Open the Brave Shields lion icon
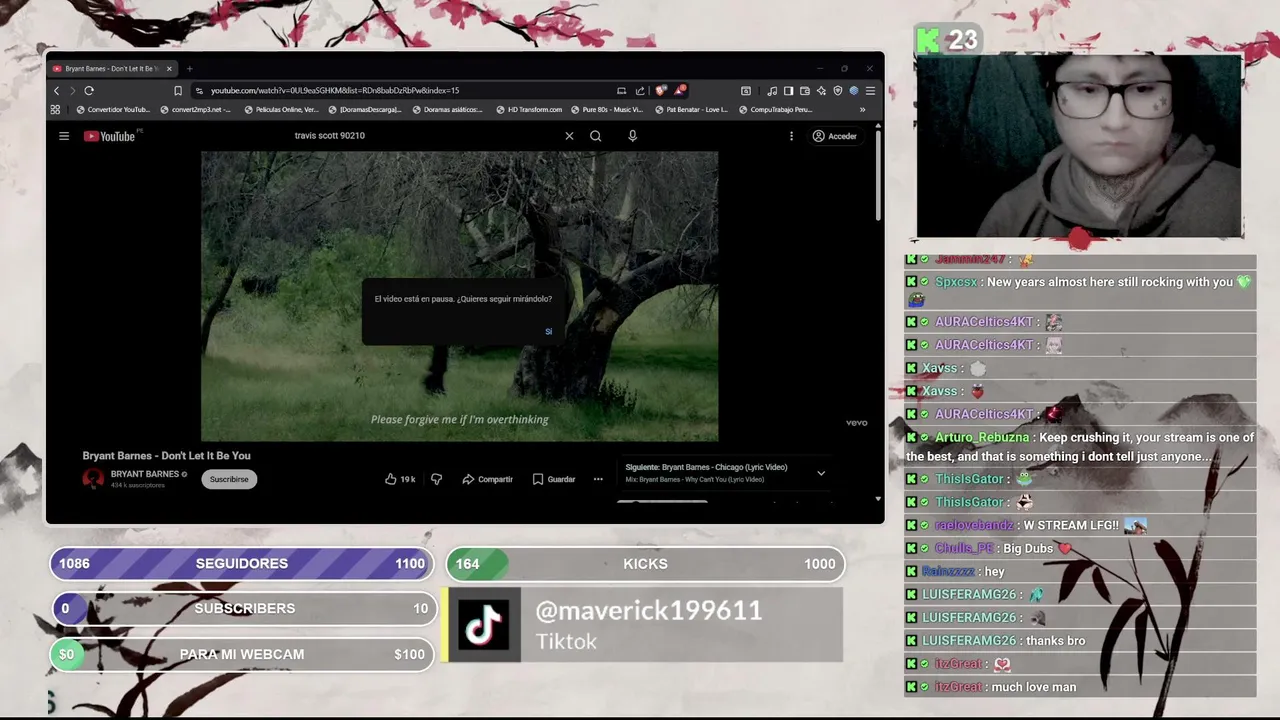 pyautogui.click(x=660, y=90)
